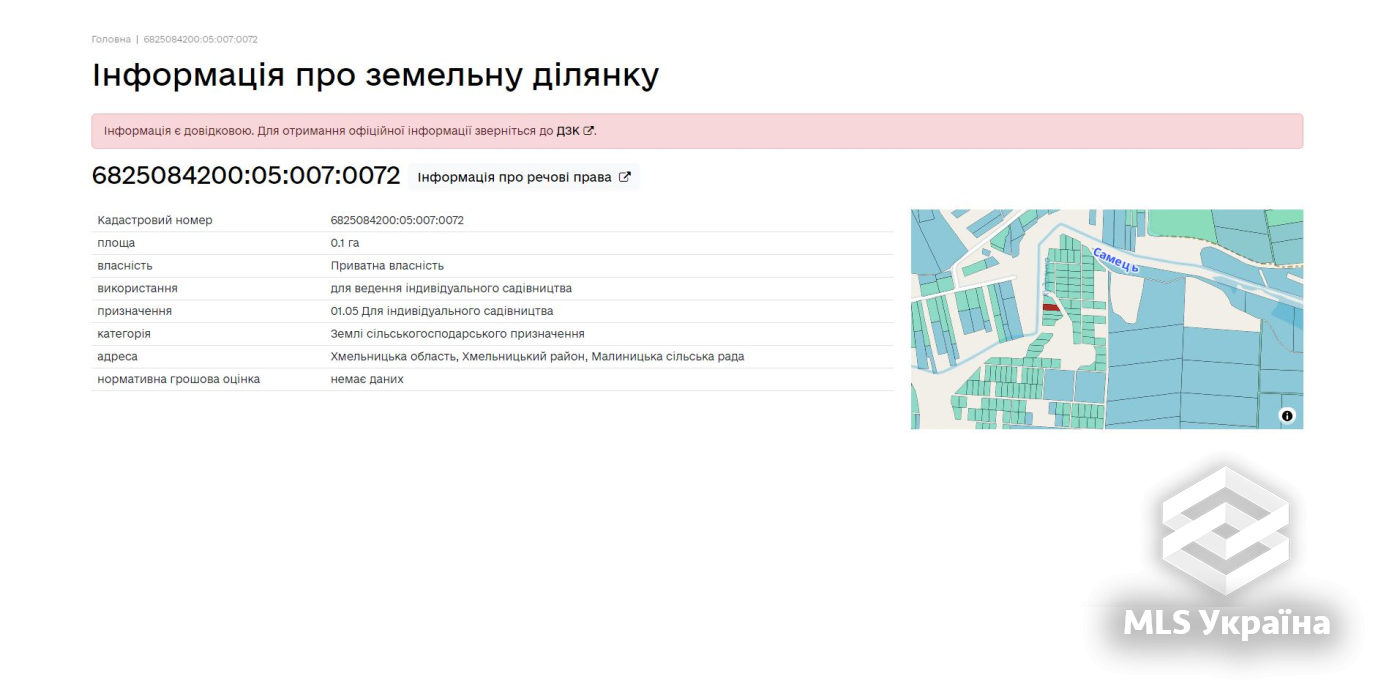Select Землі сільськогосподарського призначення value
Screen dimensions: 1400x690
point(458,334)
